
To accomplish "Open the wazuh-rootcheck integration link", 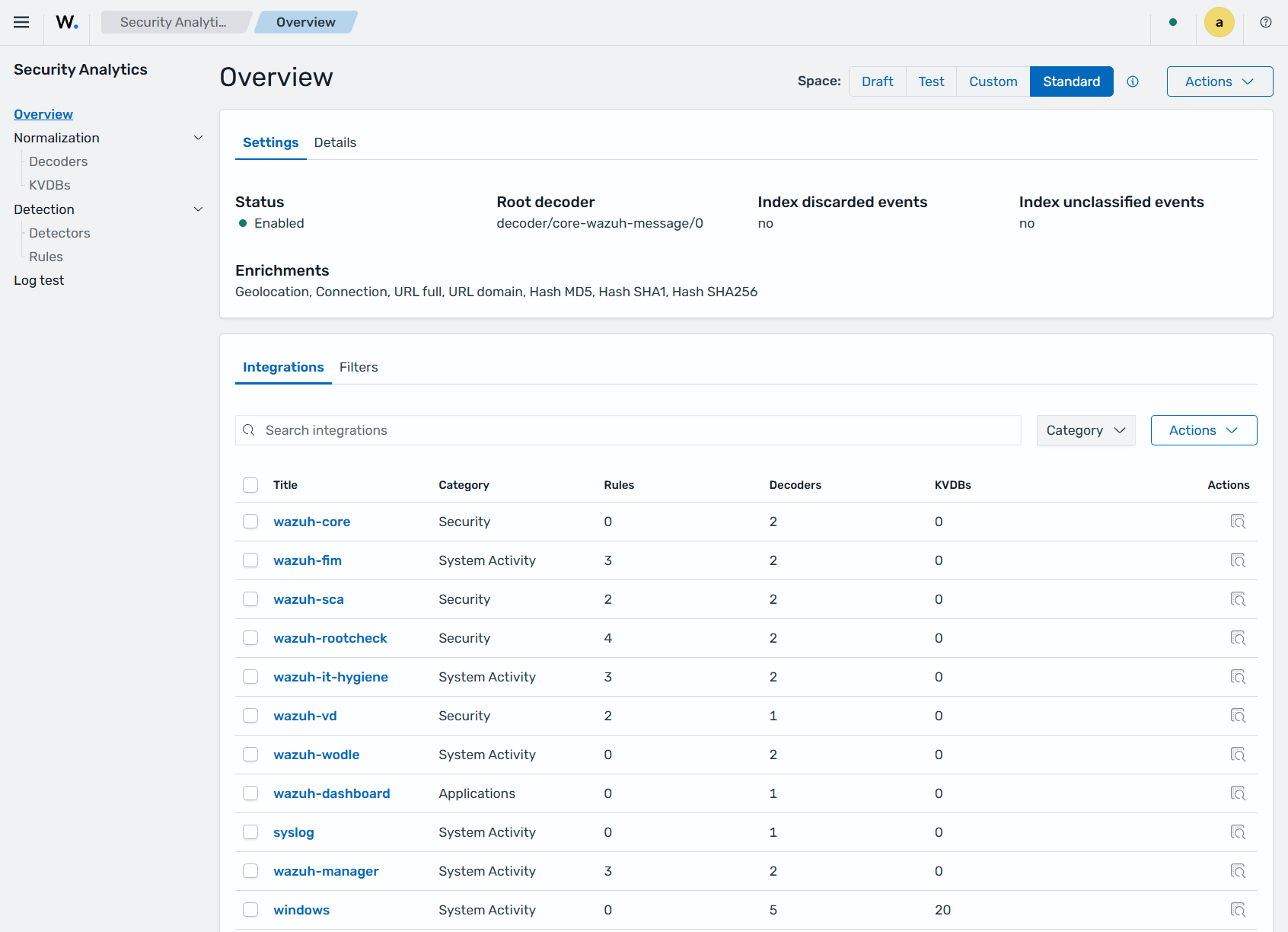I will (x=330, y=638).
